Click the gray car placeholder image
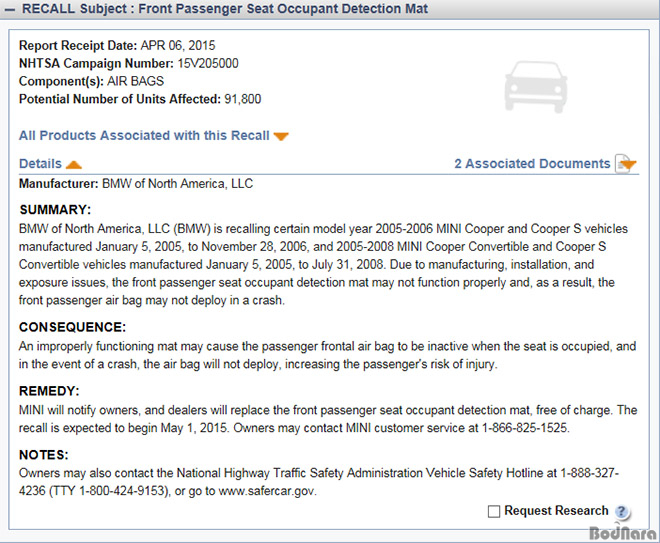The height and width of the screenshot is (543, 660). coord(535,87)
